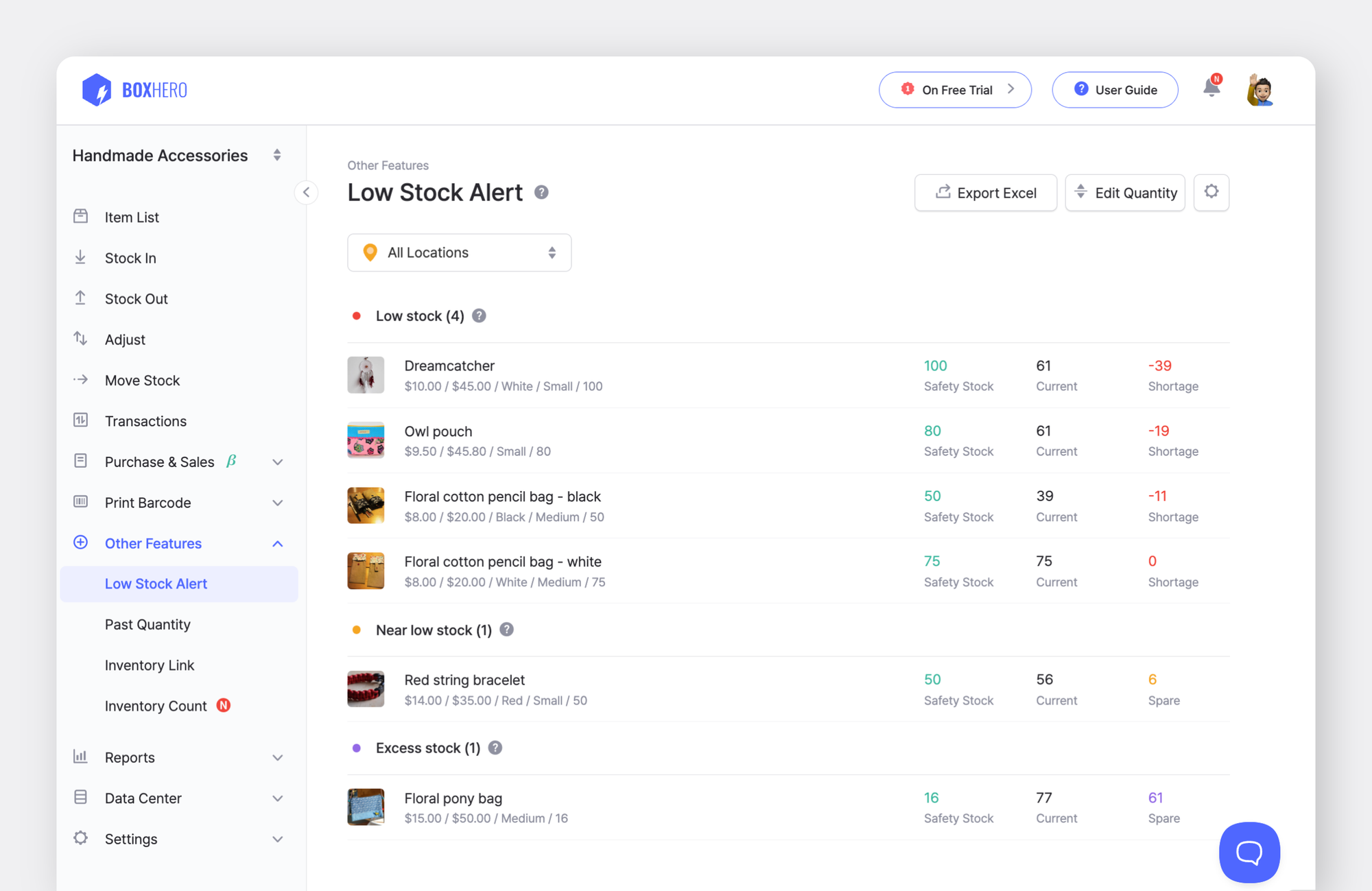The height and width of the screenshot is (891, 1372).
Task: Click the Edit Quantity button
Action: pyautogui.click(x=1125, y=193)
